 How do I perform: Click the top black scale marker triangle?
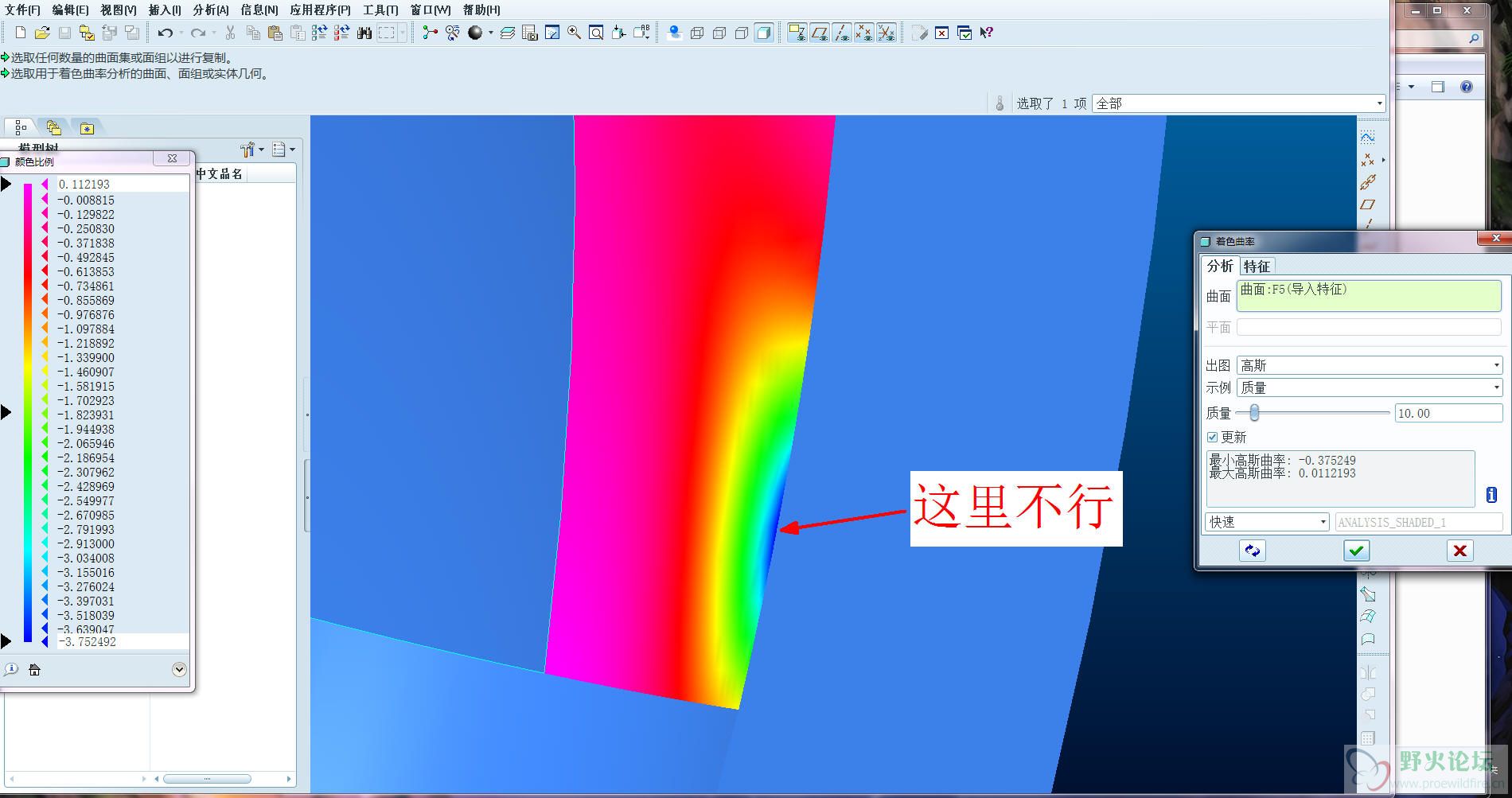(x=6, y=185)
